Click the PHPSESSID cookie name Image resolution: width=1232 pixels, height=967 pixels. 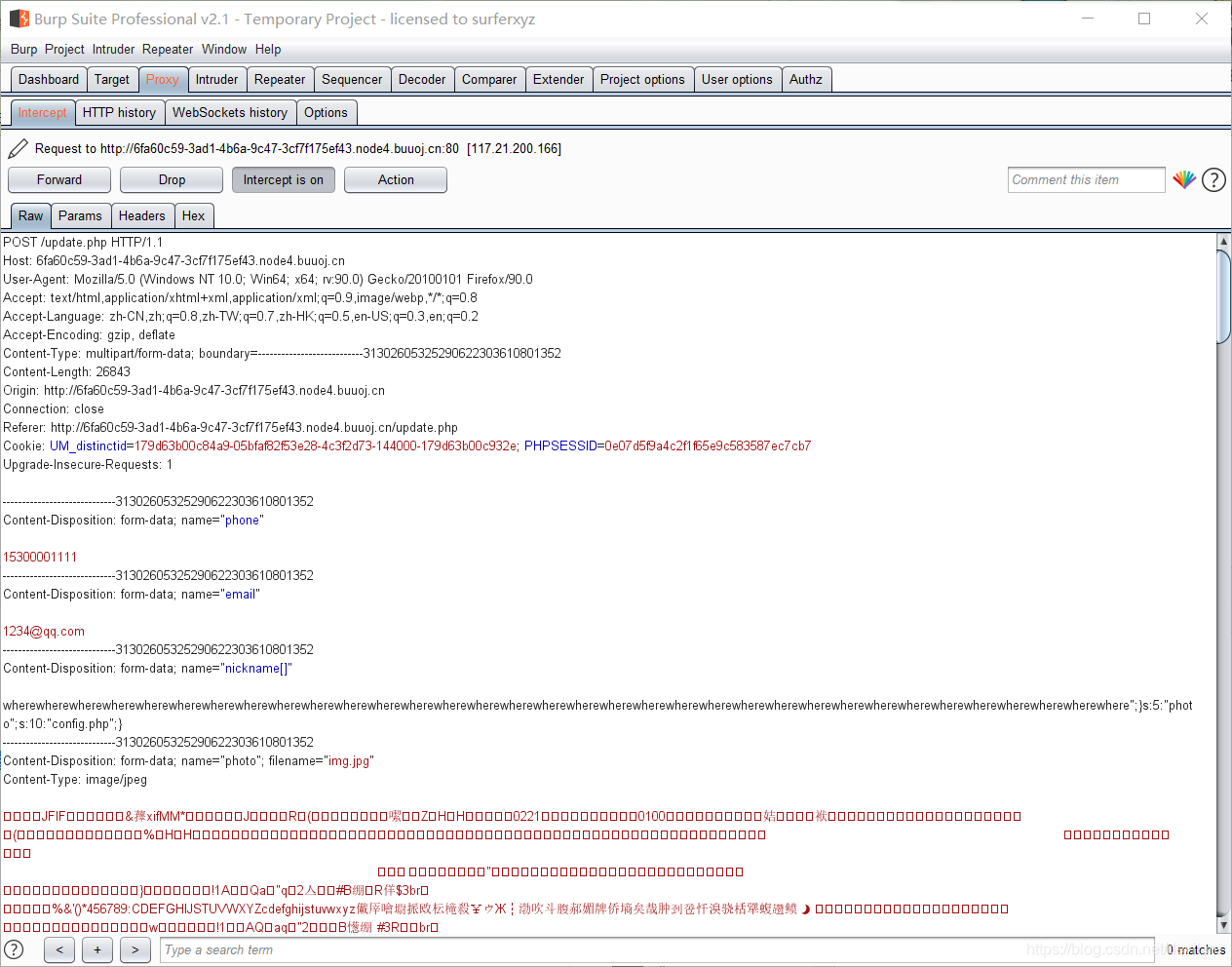560,445
